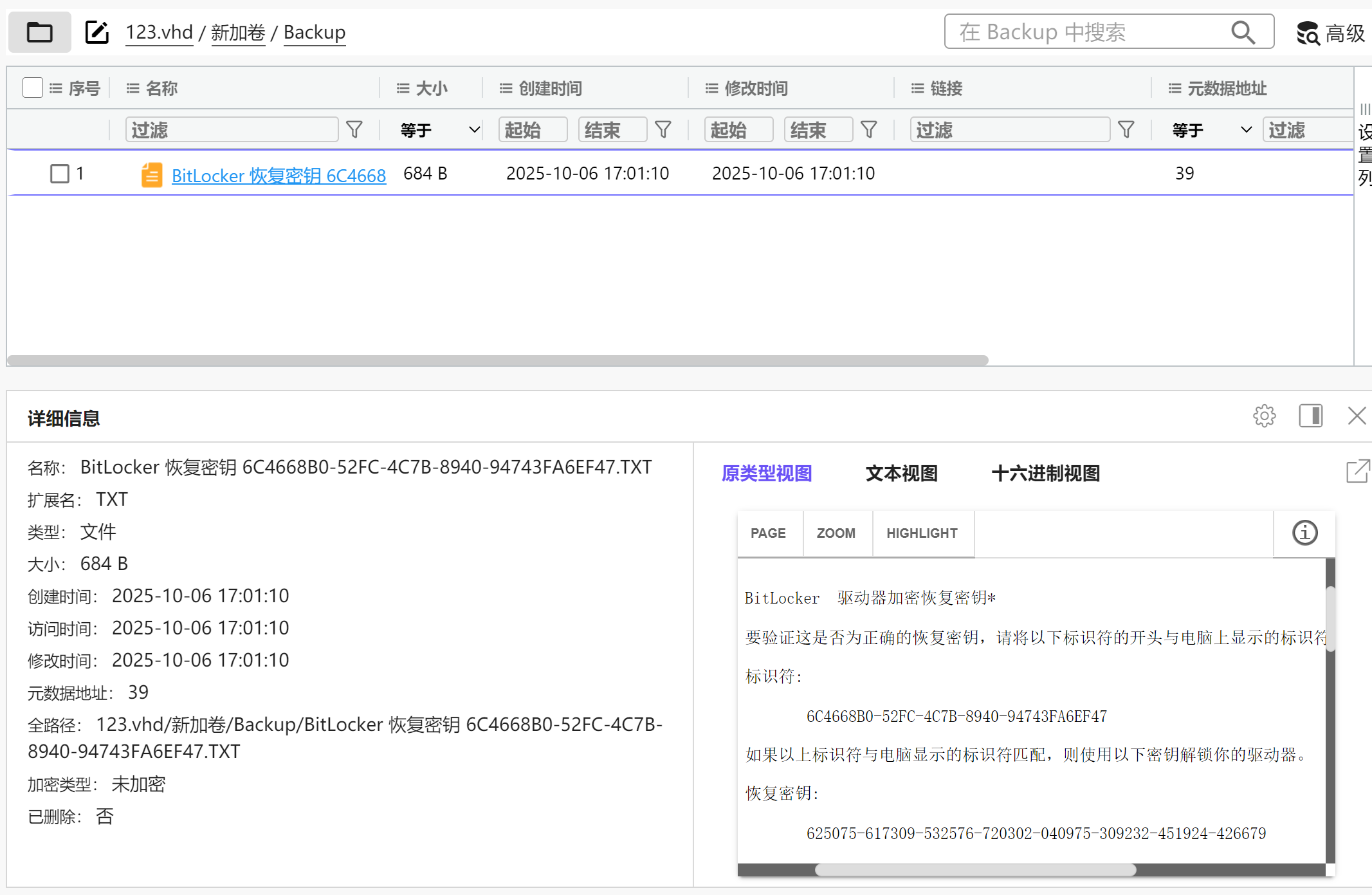
Task: Click the 新加卷 breadcrumb link
Action: (x=237, y=32)
